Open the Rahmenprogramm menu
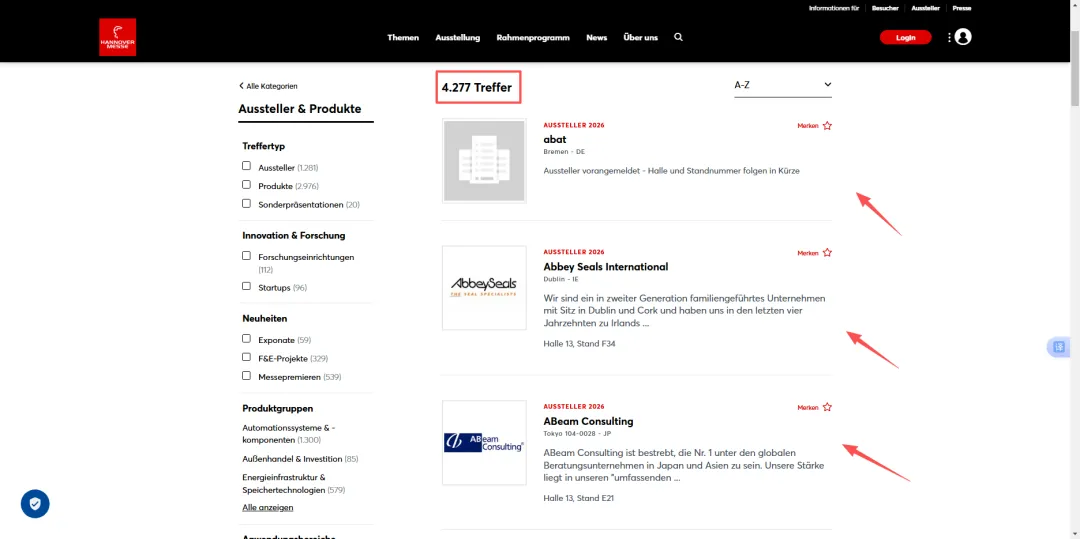Image resolution: width=1080 pixels, height=539 pixels. click(533, 37)
